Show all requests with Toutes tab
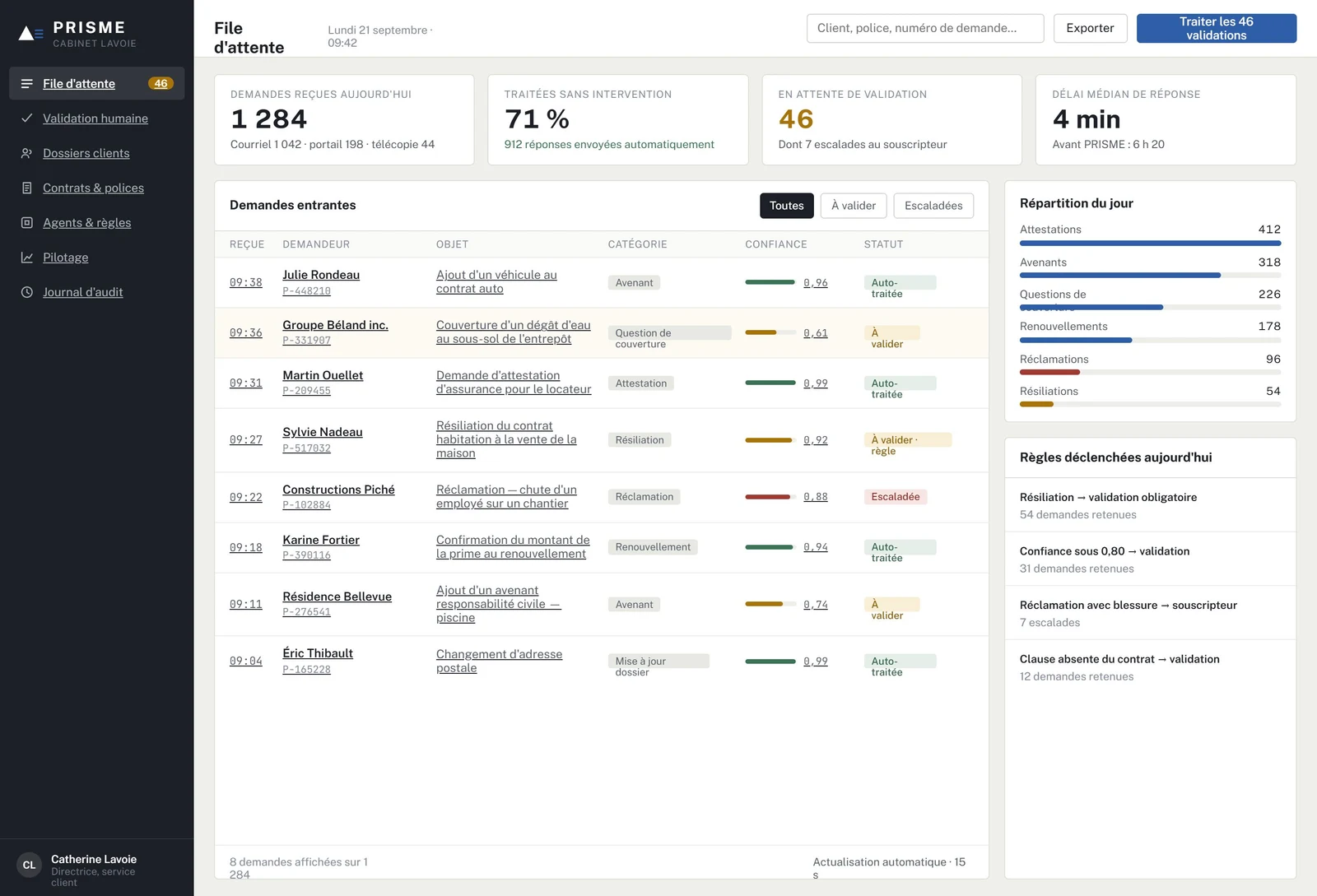The image size is (1317, 896). click(786, 206)
